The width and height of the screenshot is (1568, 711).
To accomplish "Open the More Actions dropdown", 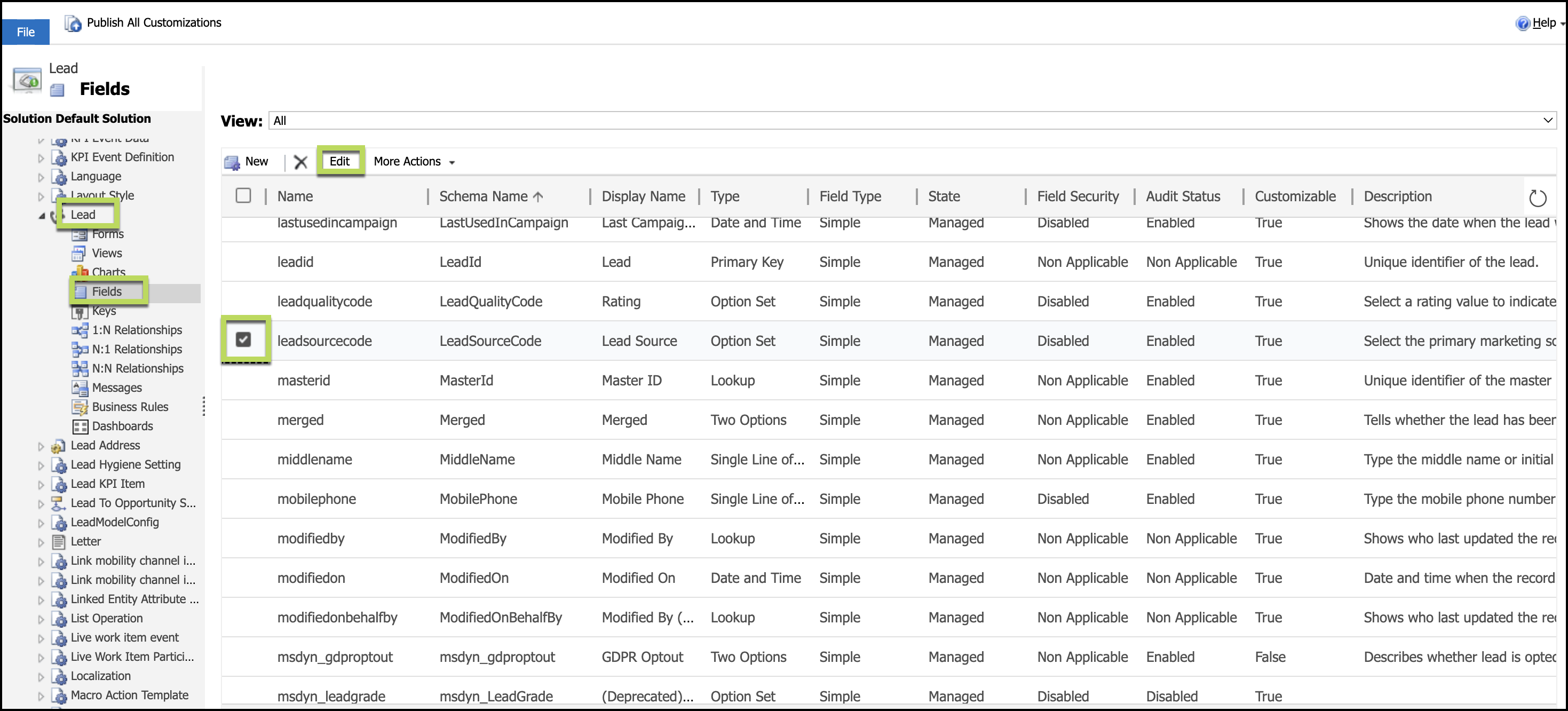I will pos(414,162).
